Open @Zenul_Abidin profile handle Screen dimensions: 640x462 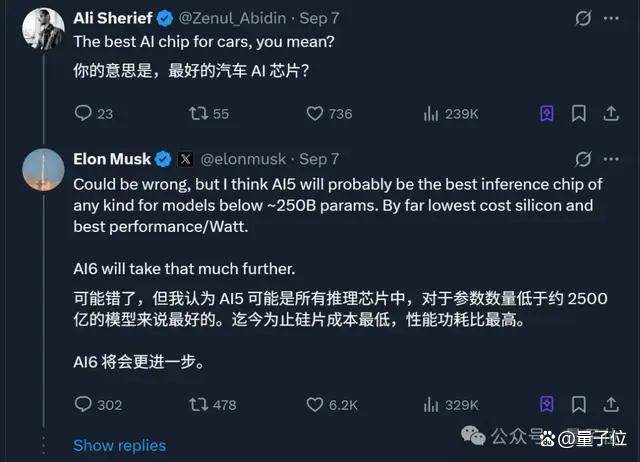[232, 18]
